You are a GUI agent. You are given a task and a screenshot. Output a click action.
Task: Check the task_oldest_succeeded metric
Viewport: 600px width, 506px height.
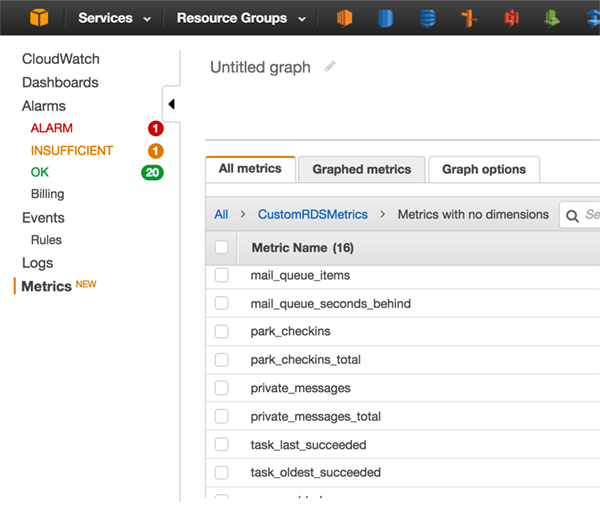222,473
